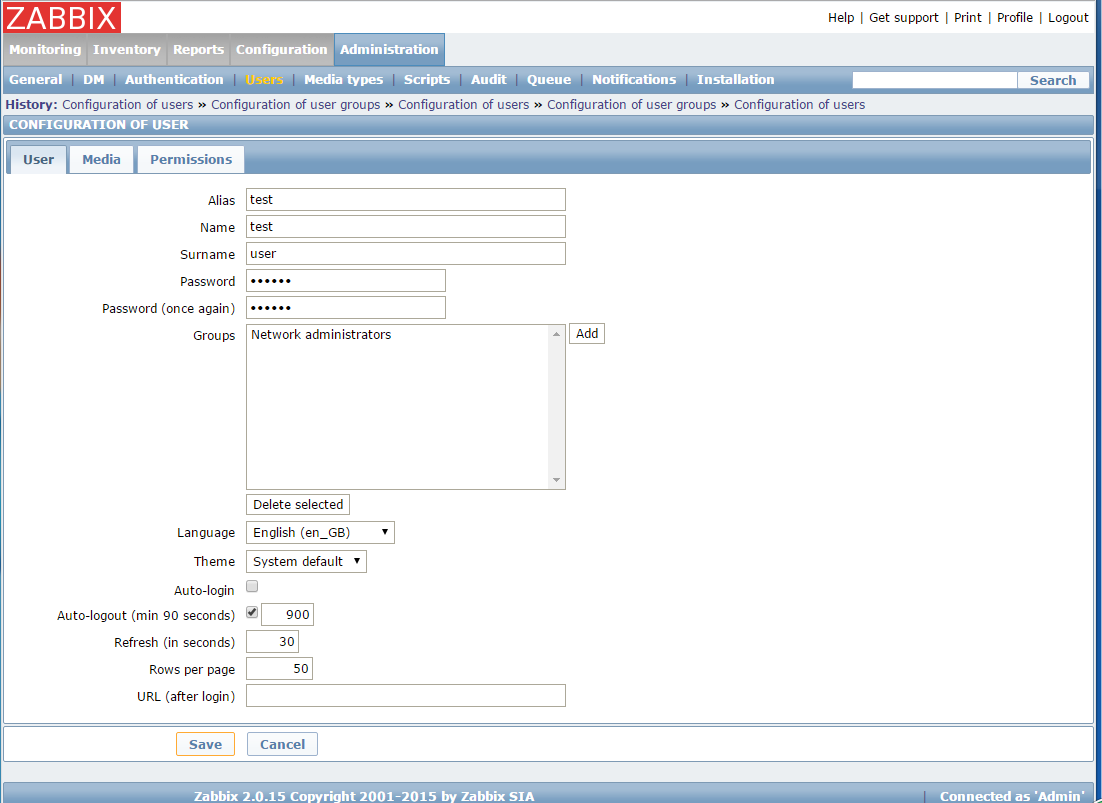
Task: Expand the Theme dropdown
Action: click(306, 562)
